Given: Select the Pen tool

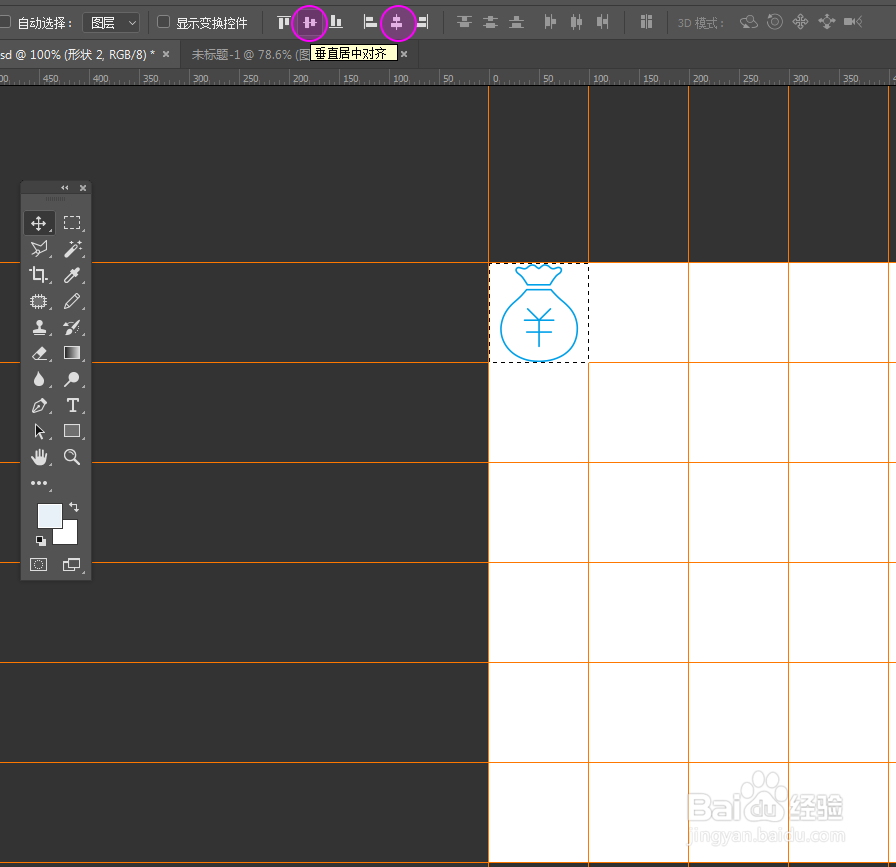Looking at the screenshot, I should point(39,405).
